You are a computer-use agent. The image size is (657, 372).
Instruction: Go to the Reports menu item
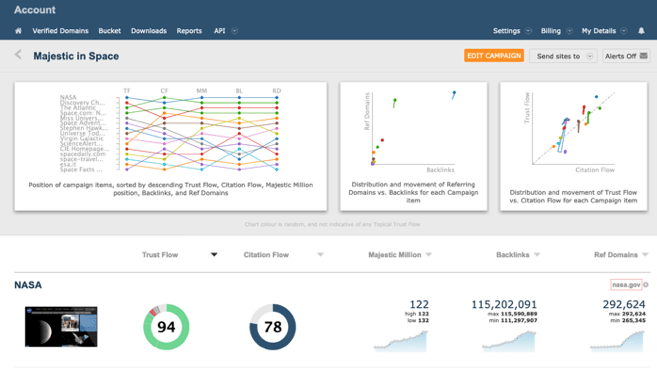tap(189, 31)
